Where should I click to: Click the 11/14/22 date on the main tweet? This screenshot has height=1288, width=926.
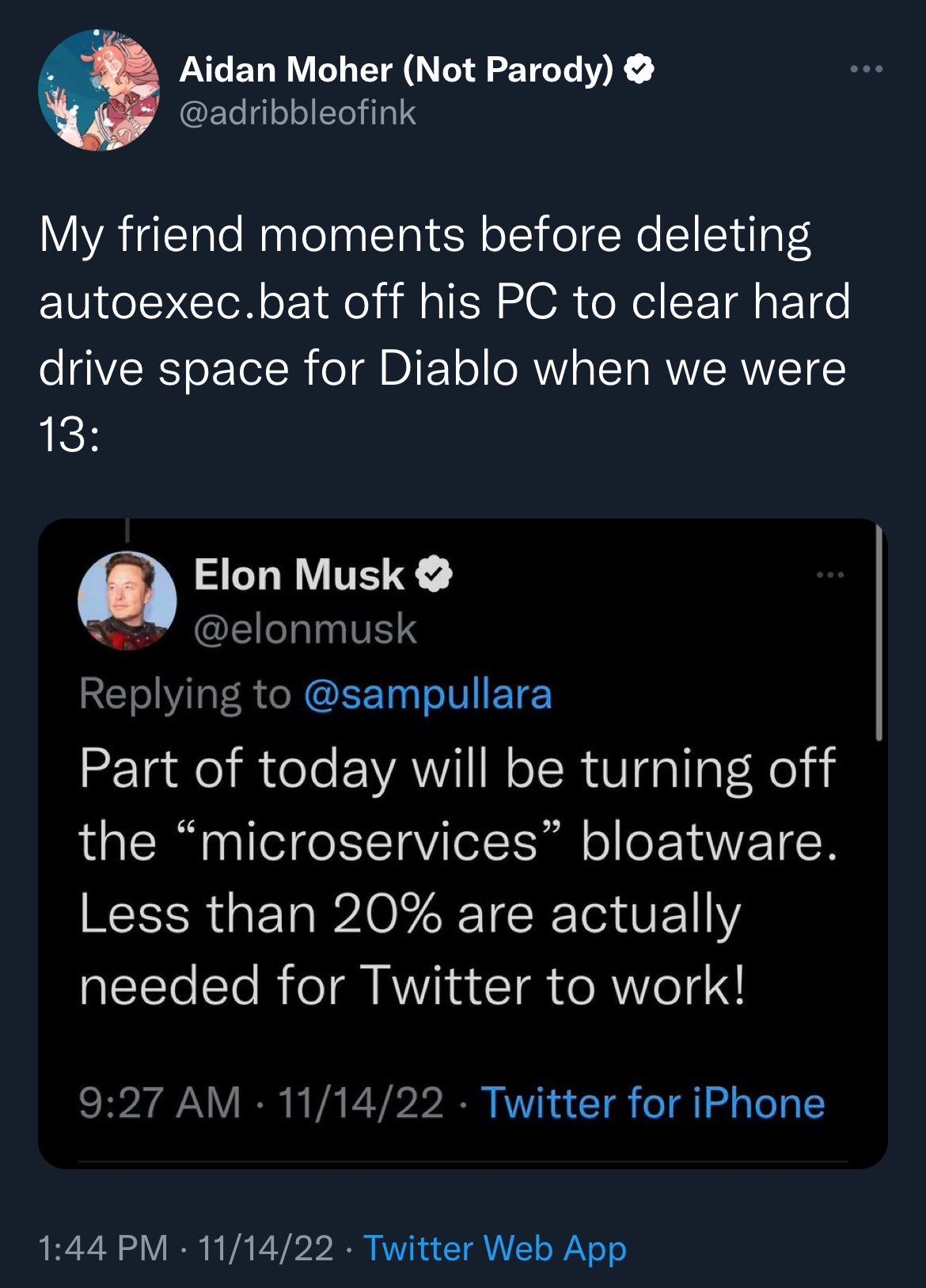[265, 1248]
